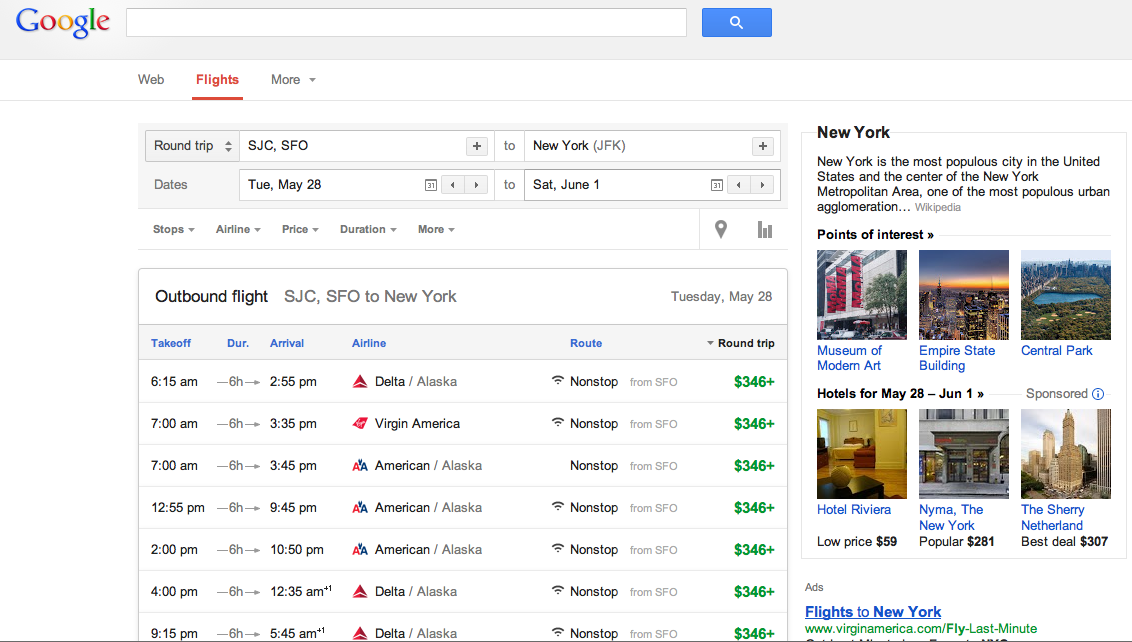The height and width of the screenshot is (642, 1132).
Task: Go to previous departure date
Action: click(x=453, y=185)
